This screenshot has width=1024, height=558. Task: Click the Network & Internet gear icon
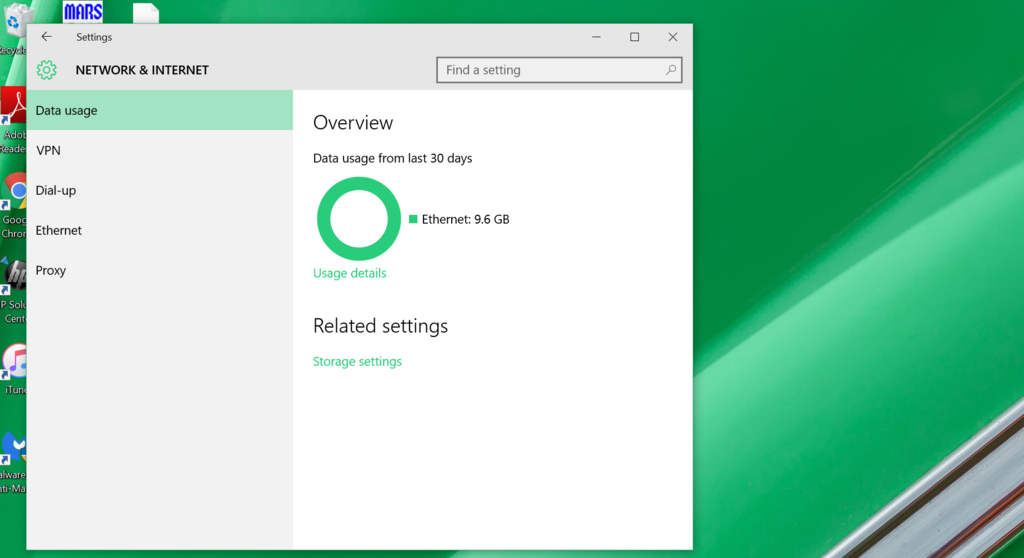(46, 70)
